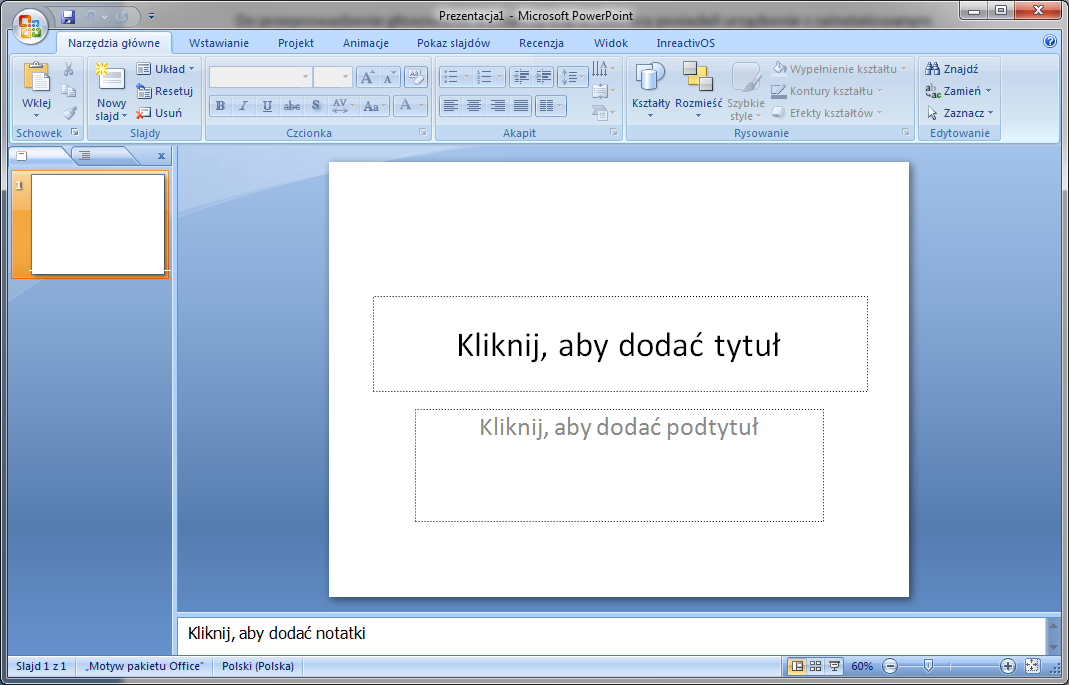1069x685 pixels.
Task: Click the notes area to add notes
Action: [x=611, y=634]
